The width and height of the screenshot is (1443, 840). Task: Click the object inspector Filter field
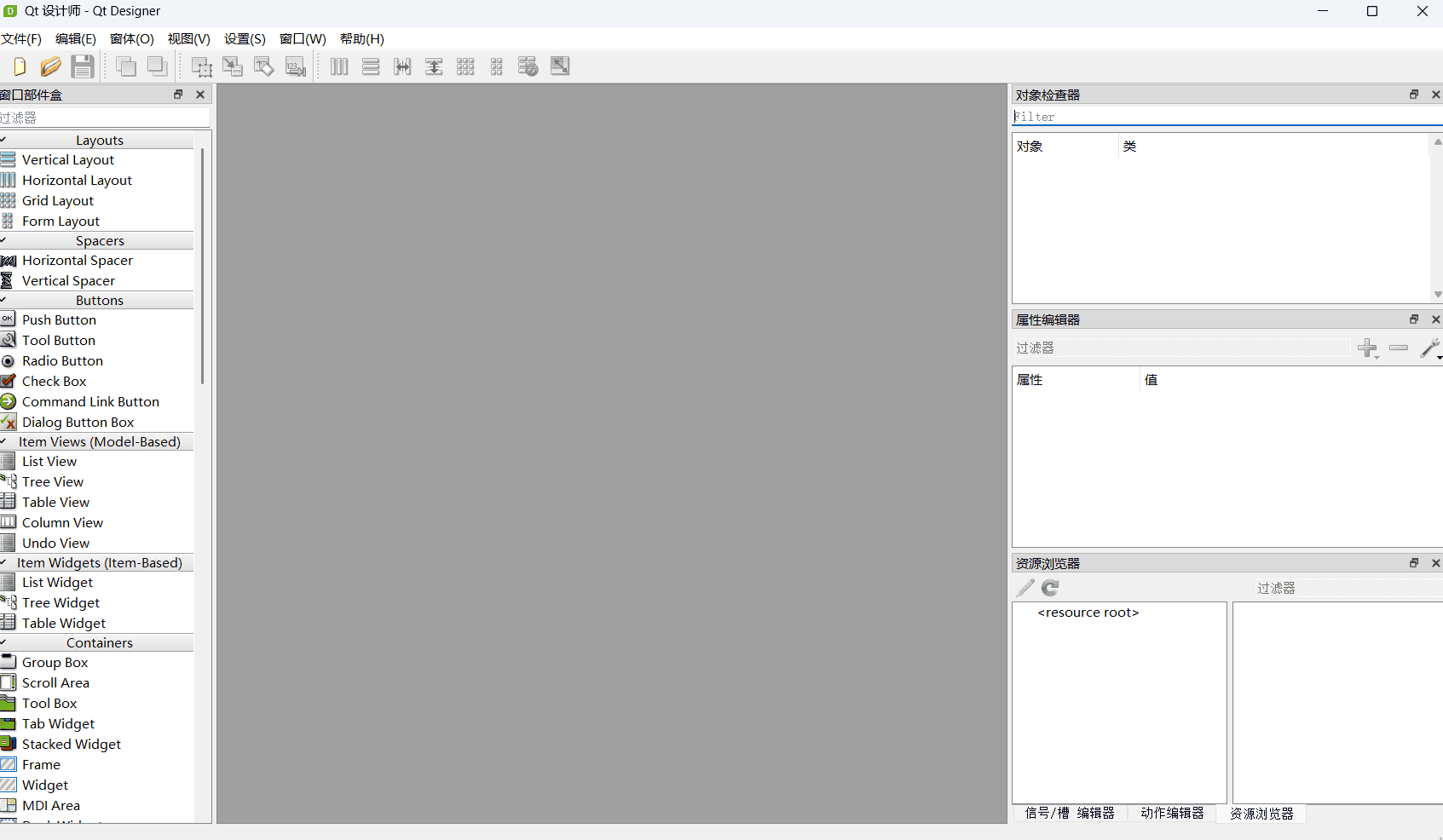[x=1227, y=117]
